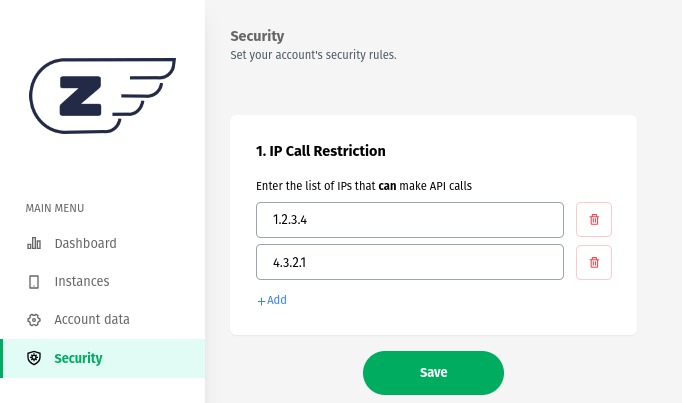Viewport: 682px width, 403px height.
Task: Click the MAIN MENU sidebar label
Action: [x=55, y=208]
